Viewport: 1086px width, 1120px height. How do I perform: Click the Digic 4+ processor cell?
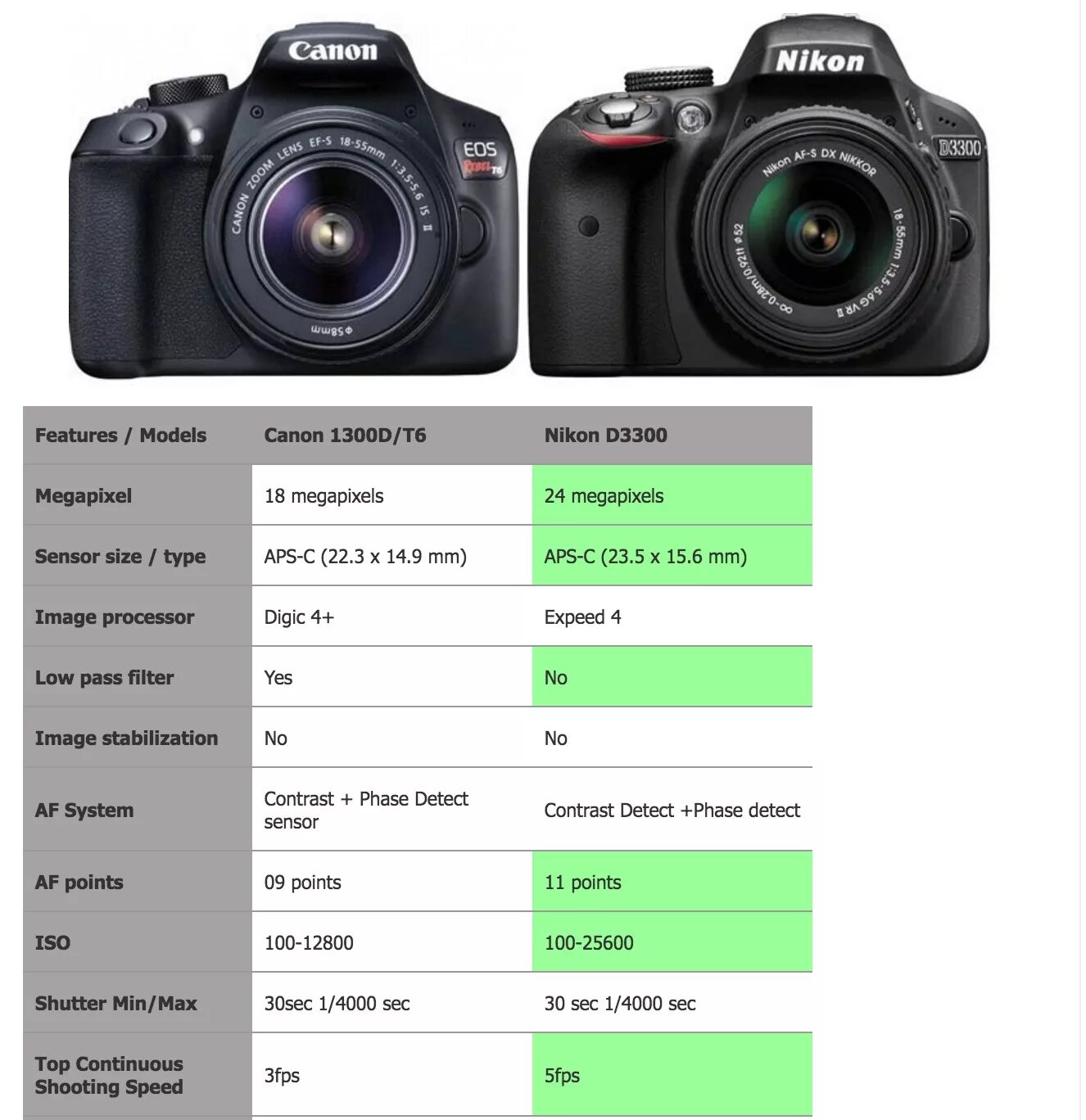point(392,616)
